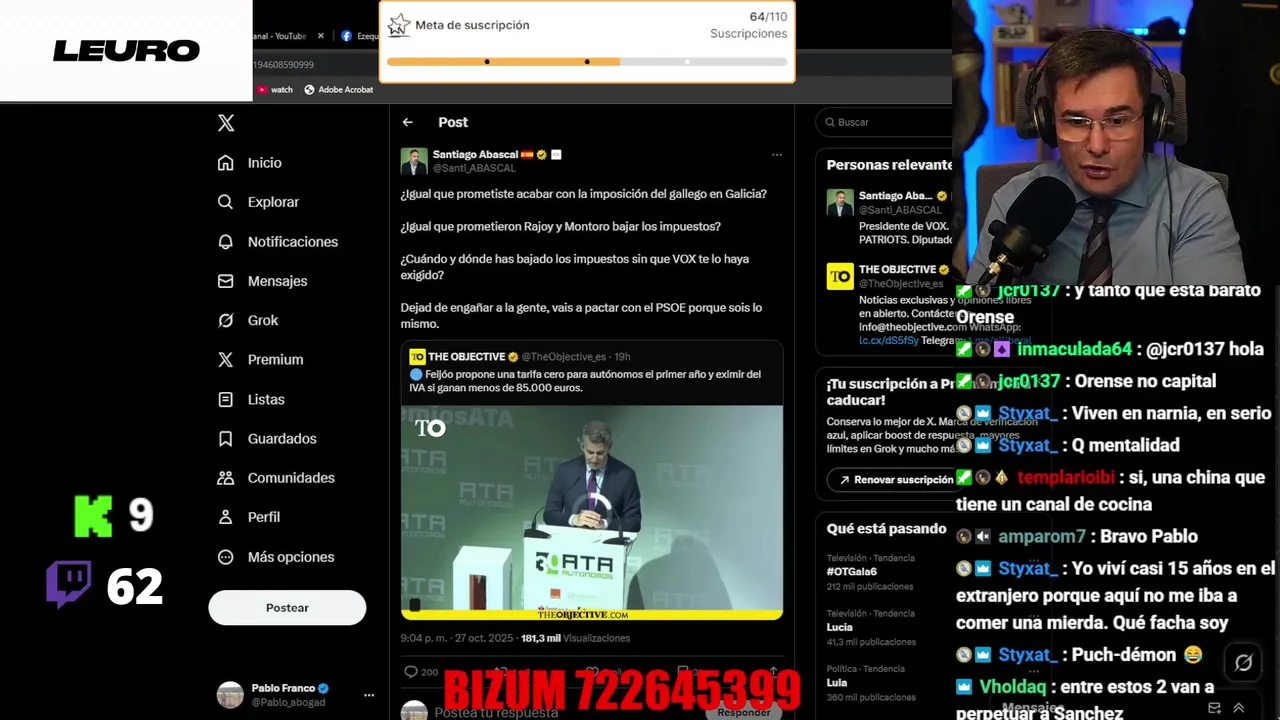Expand the Messages dock arrows

point(1238,708)
